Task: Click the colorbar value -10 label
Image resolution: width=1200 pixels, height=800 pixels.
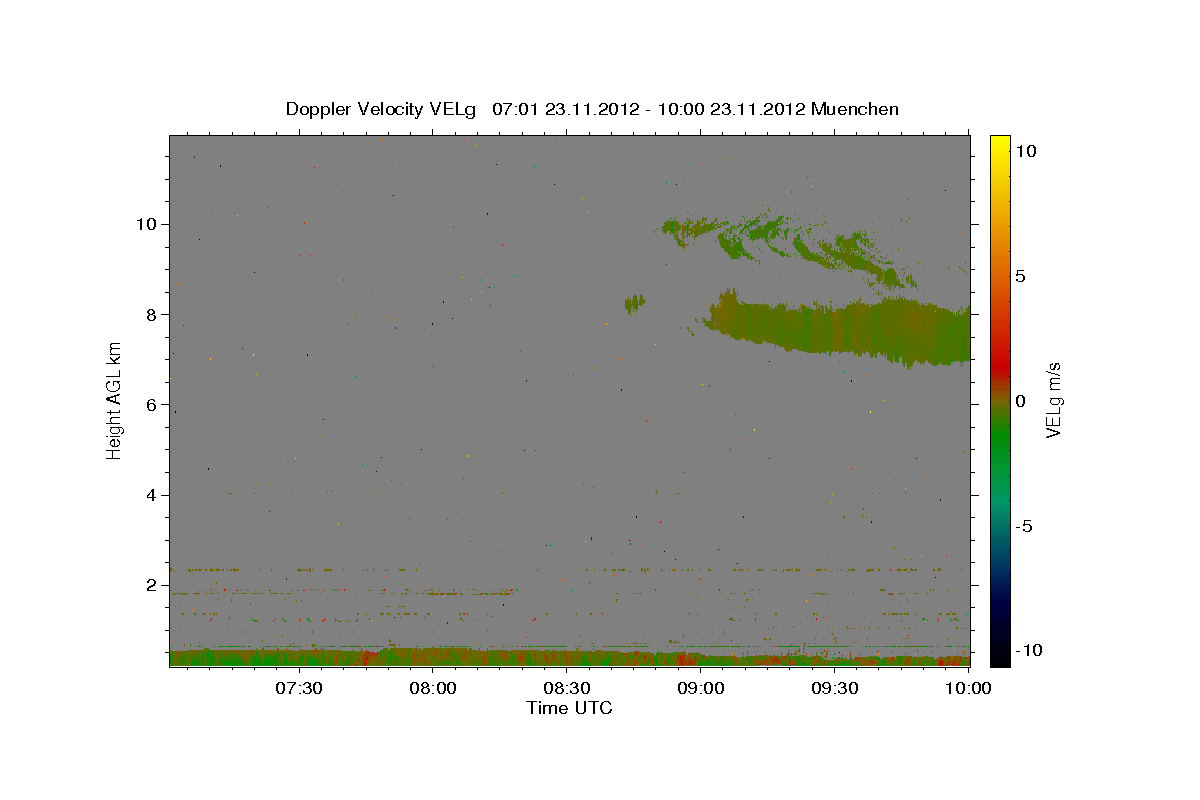Action: [x=1030, y=651]
